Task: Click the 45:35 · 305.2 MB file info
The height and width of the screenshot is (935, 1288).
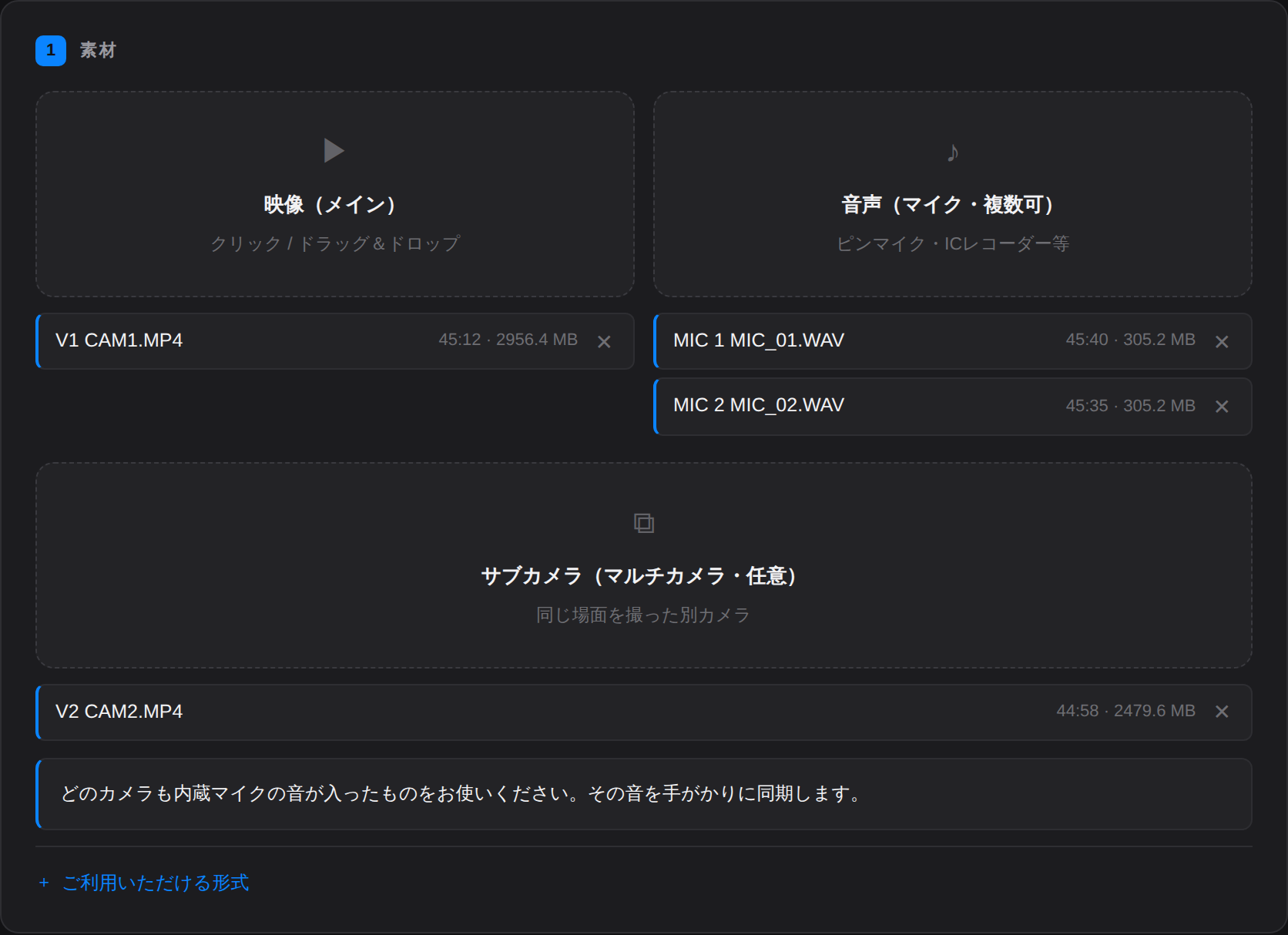Action: (1131, 406)
